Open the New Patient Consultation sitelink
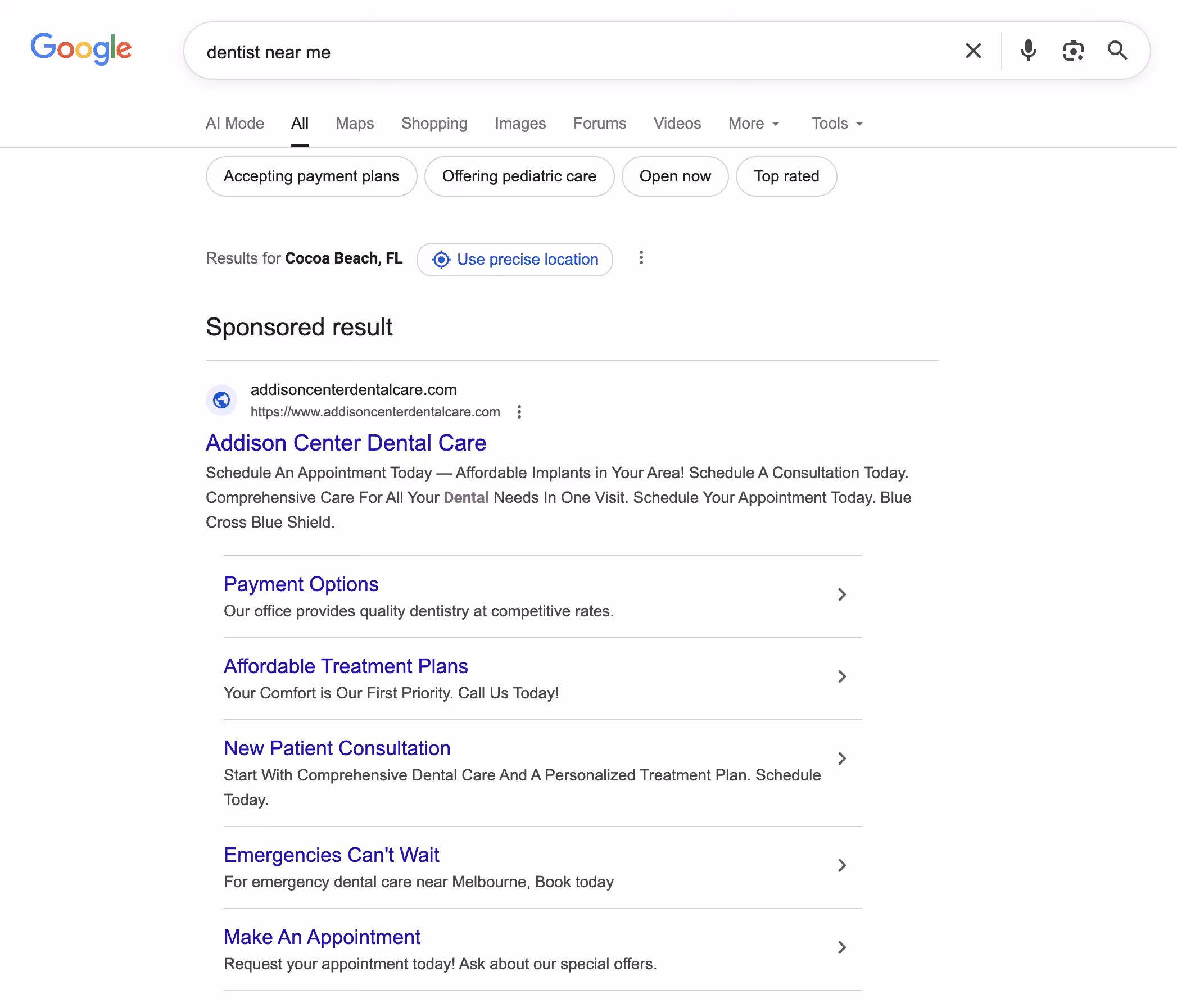The height and width of the screenshot is (1008, 1177). point(337,748)
